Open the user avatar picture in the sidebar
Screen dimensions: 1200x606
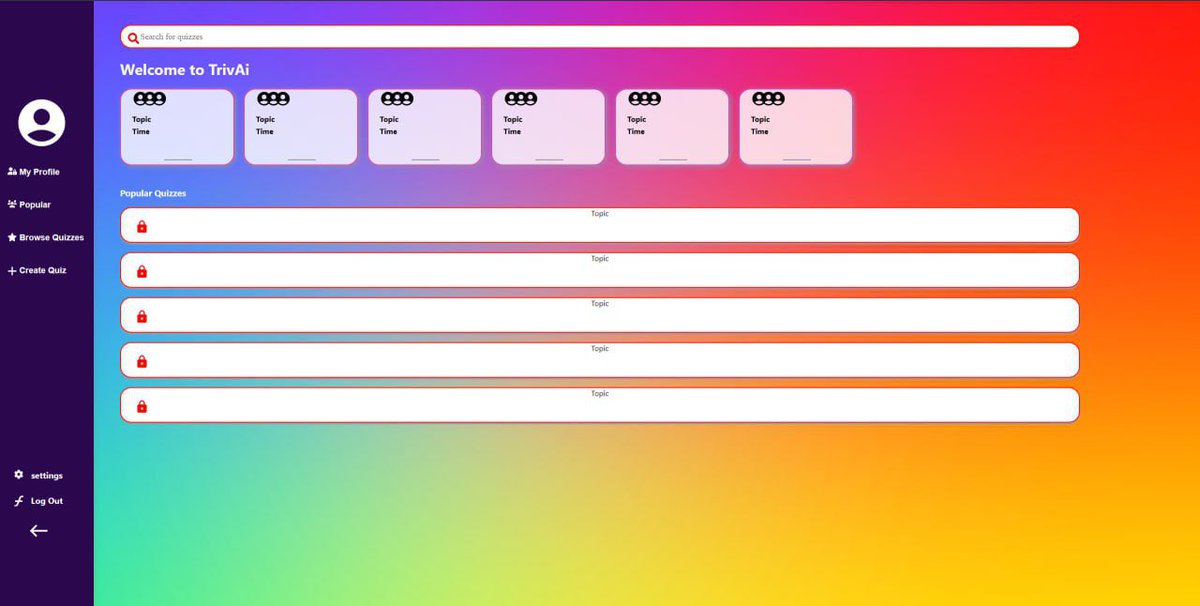click(x=42, y=123)
